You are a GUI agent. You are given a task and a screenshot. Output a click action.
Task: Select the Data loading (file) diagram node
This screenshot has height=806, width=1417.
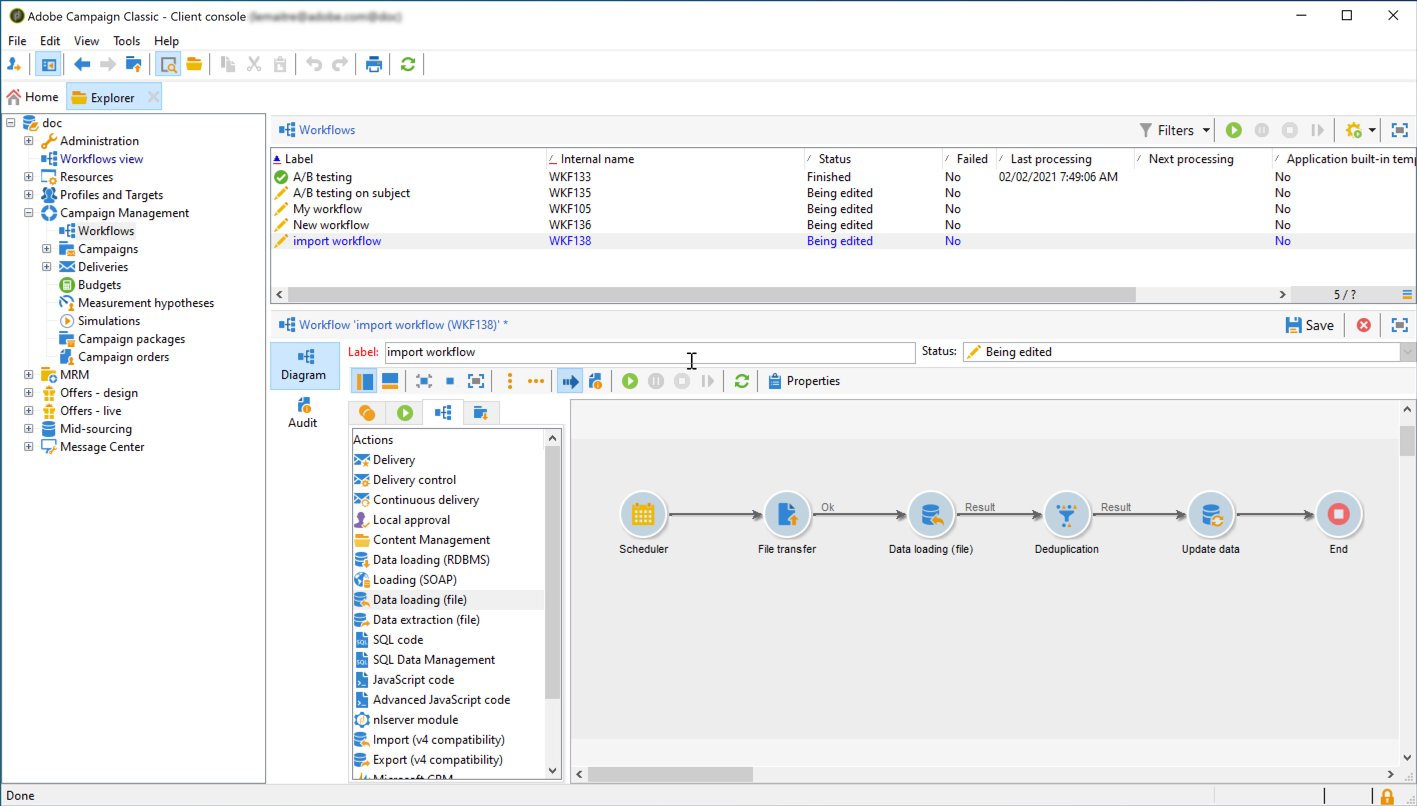(x=931, y=515)
